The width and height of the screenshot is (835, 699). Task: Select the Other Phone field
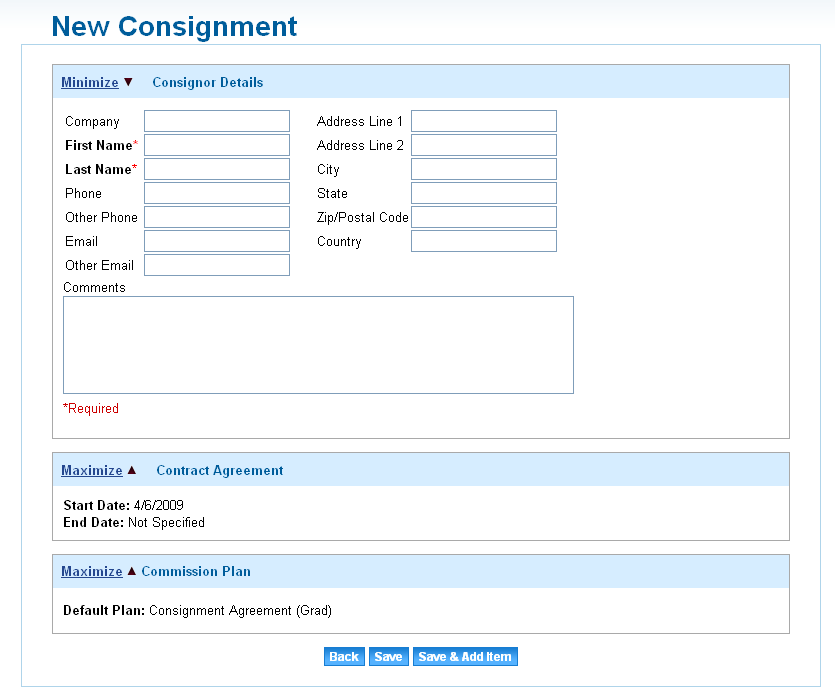pyautogui.click(x=217, y=217)
